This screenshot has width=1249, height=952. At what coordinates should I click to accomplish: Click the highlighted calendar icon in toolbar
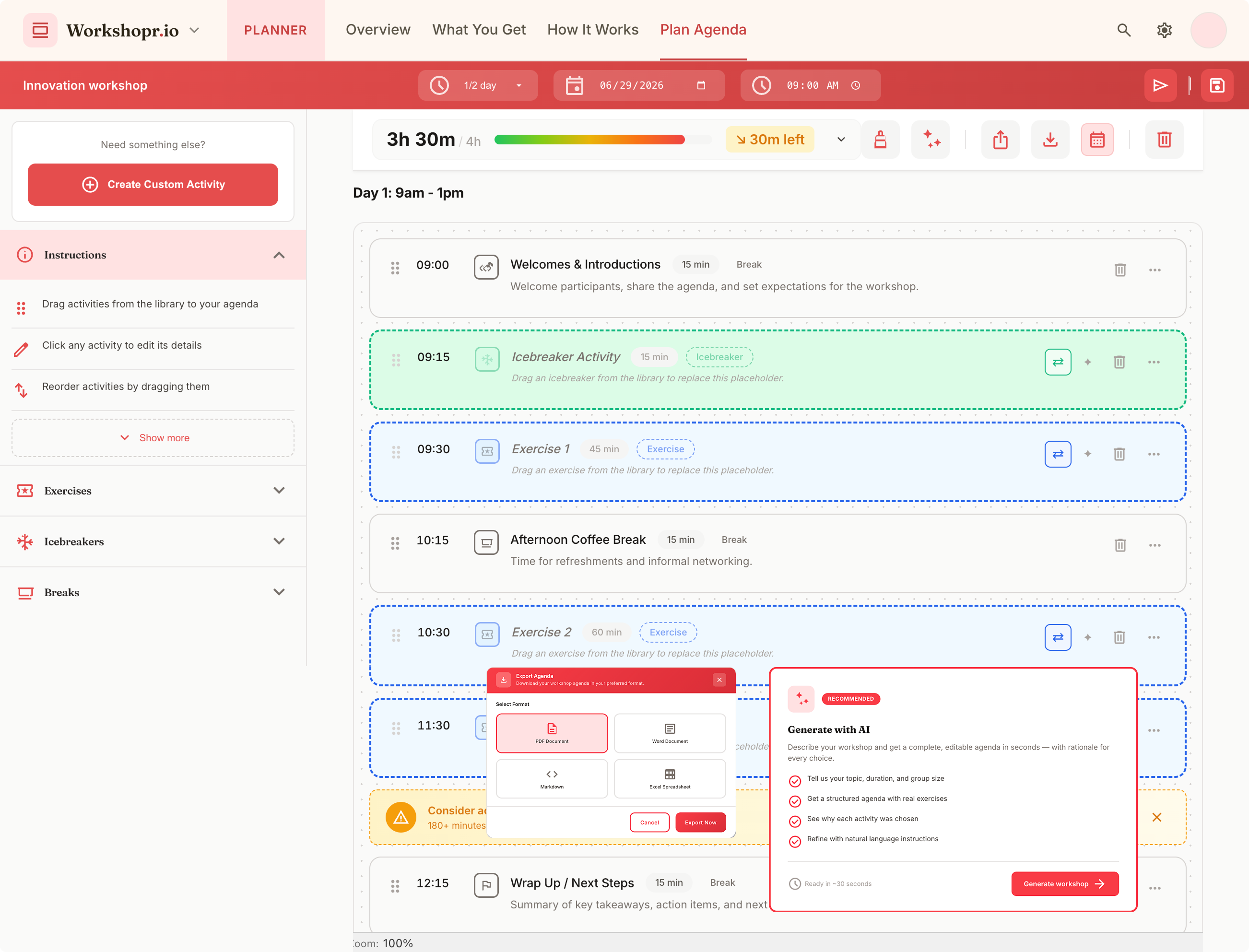tap(1097, 140)
